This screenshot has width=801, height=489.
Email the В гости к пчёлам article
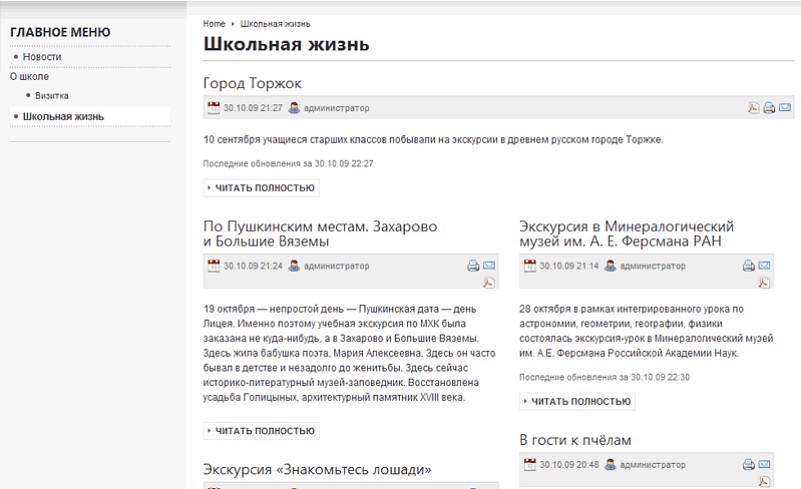[x=764, y=465]
